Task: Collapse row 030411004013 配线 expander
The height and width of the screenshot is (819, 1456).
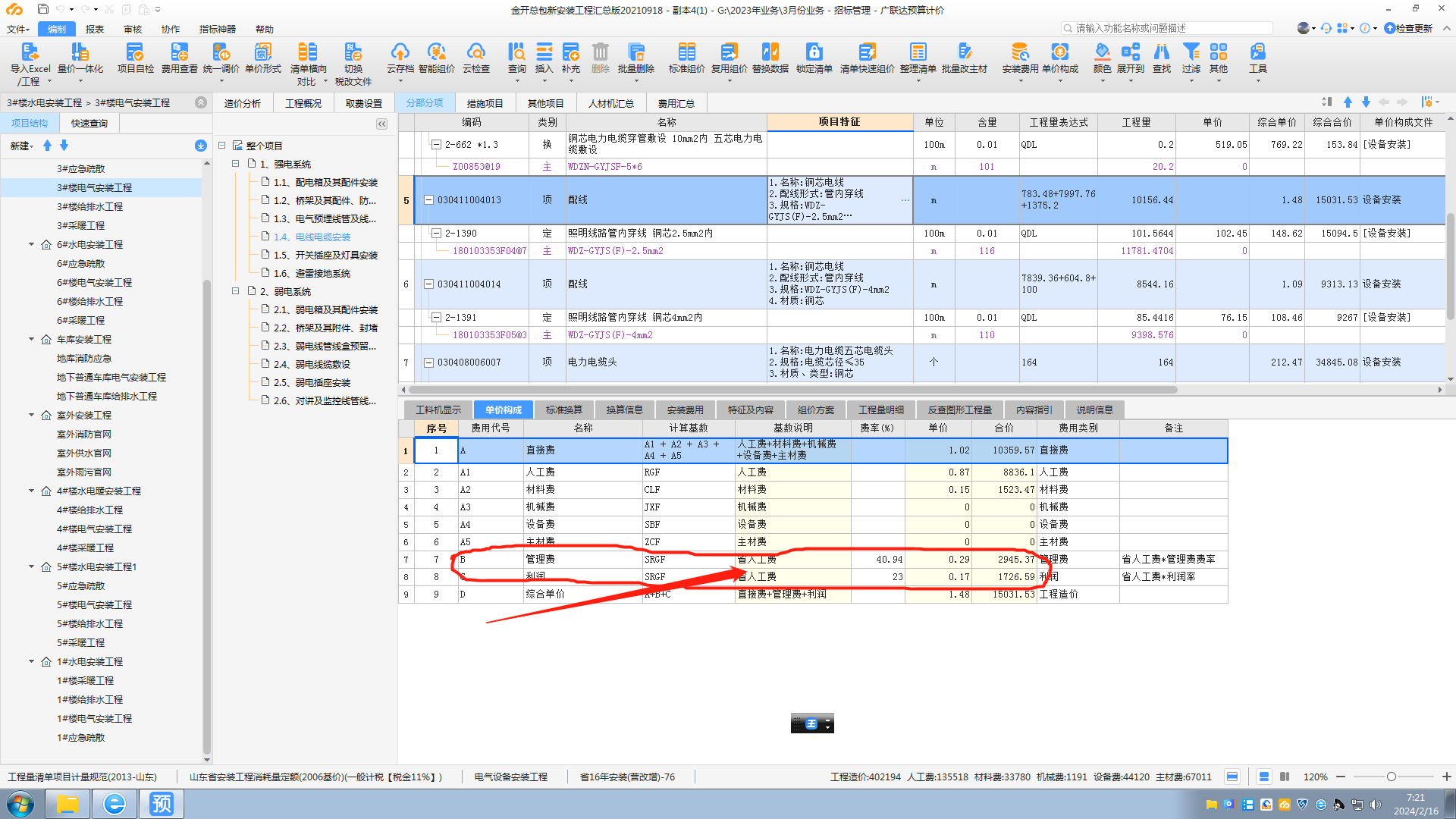Action: 428,200
